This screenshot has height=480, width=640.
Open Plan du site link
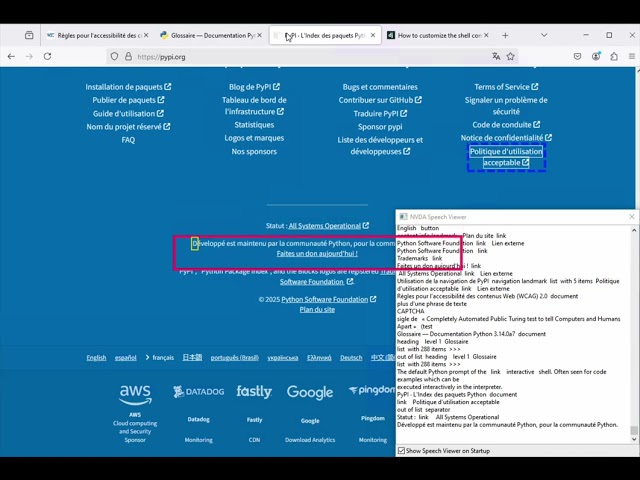317,309
